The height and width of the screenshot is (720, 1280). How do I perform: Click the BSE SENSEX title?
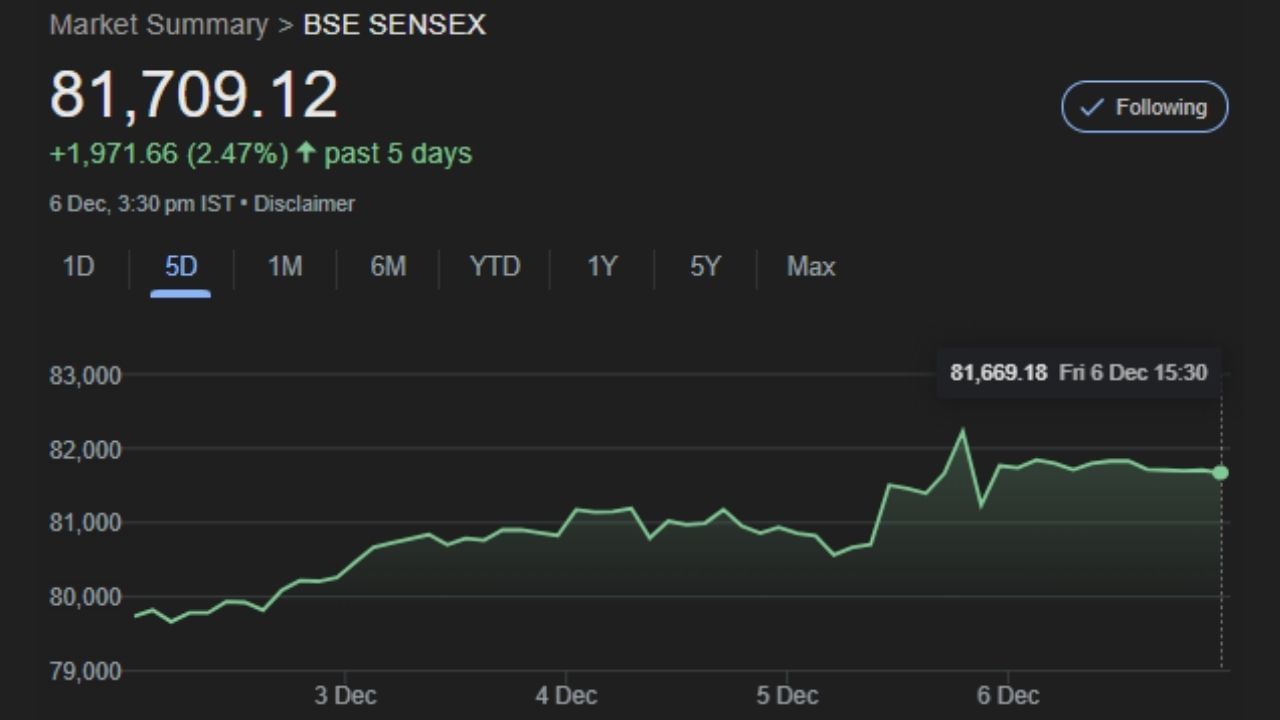[394, 25]
